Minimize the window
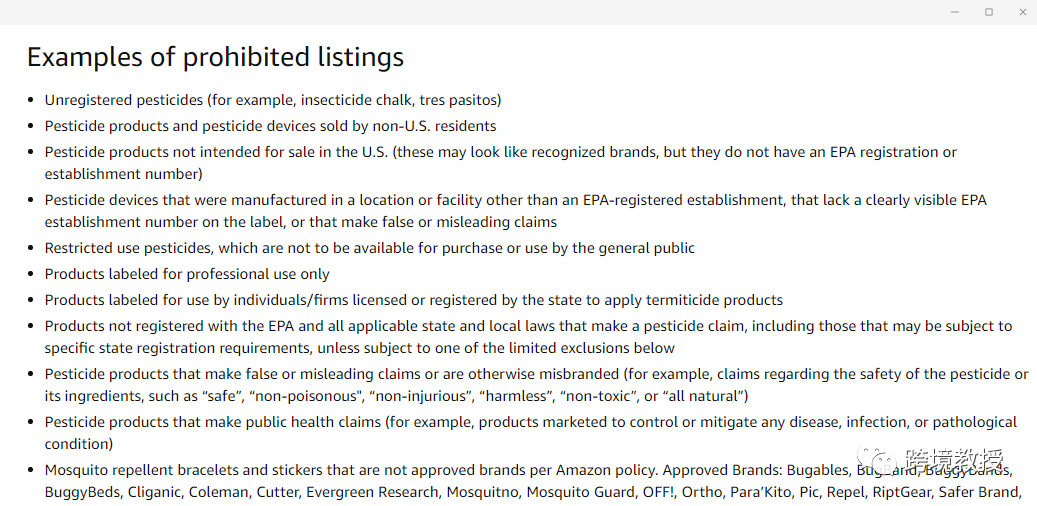This screenshot has width=1037, height=506. (x=955, y=12)
